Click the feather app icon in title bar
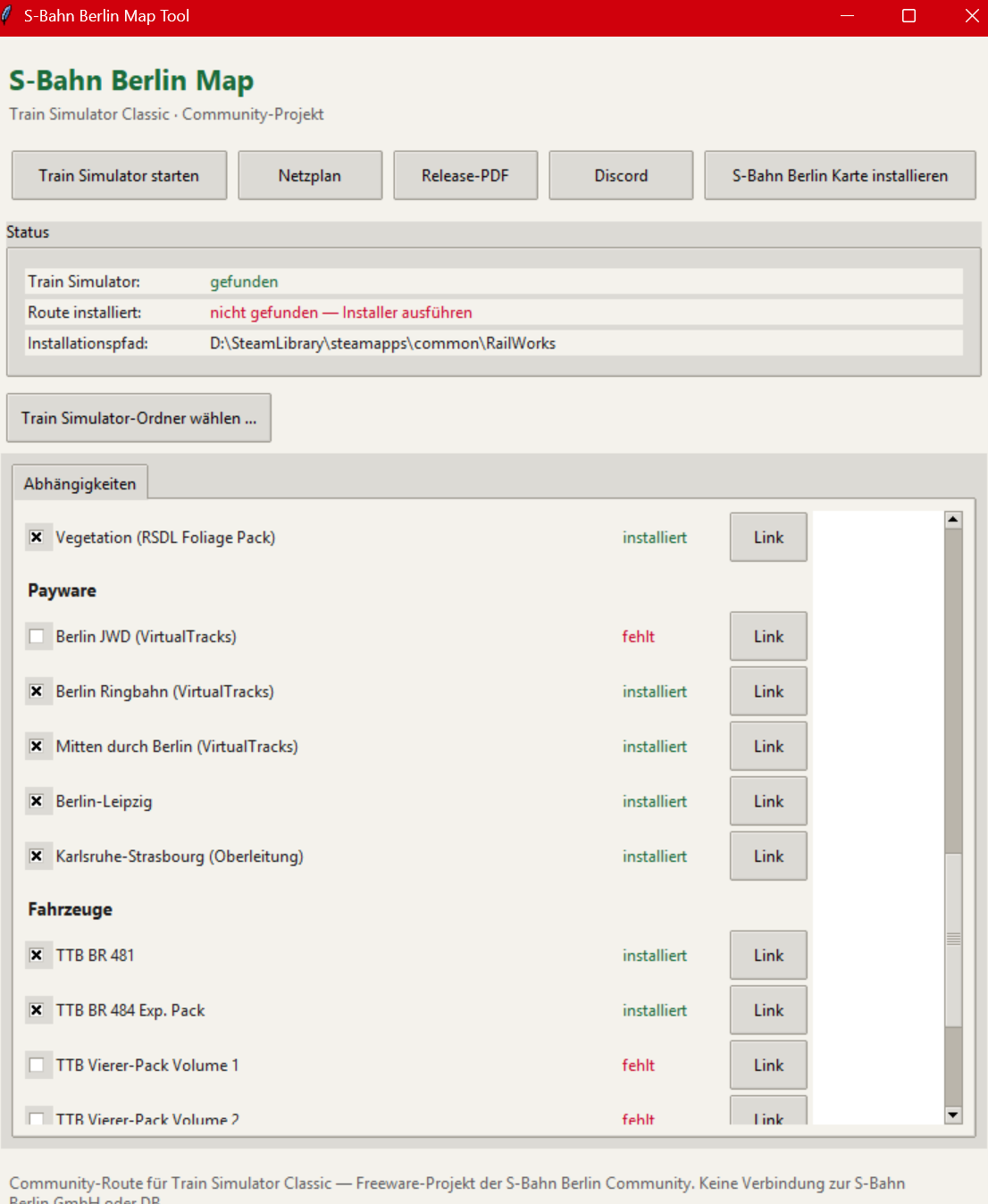 (7, 16)
